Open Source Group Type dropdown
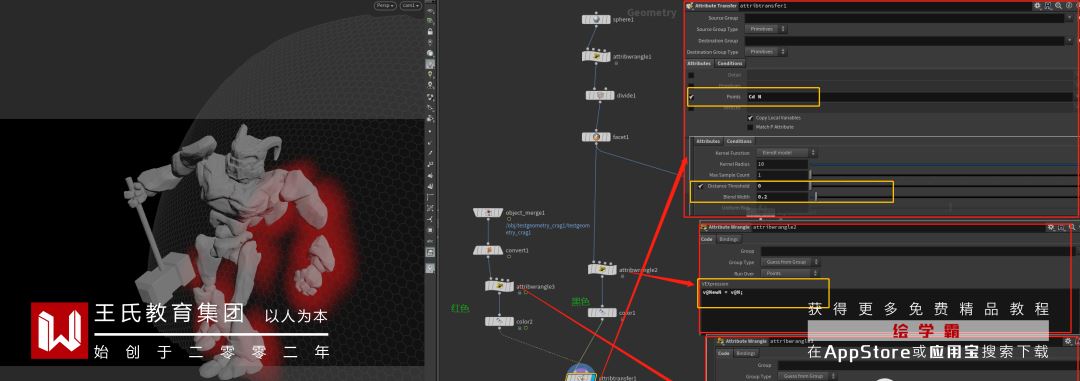This screenshot has height=381, width=1080. (x=765, y=29)
